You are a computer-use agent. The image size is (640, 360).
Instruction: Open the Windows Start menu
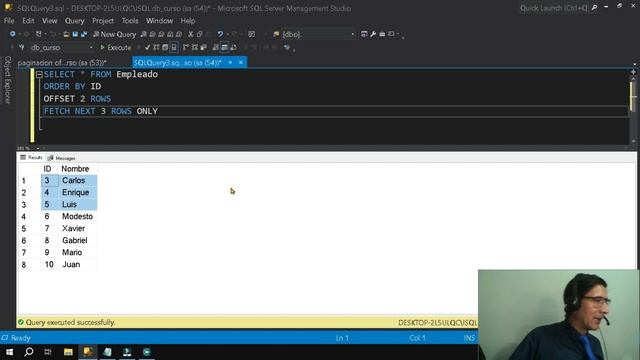click(x=9, y=352)
